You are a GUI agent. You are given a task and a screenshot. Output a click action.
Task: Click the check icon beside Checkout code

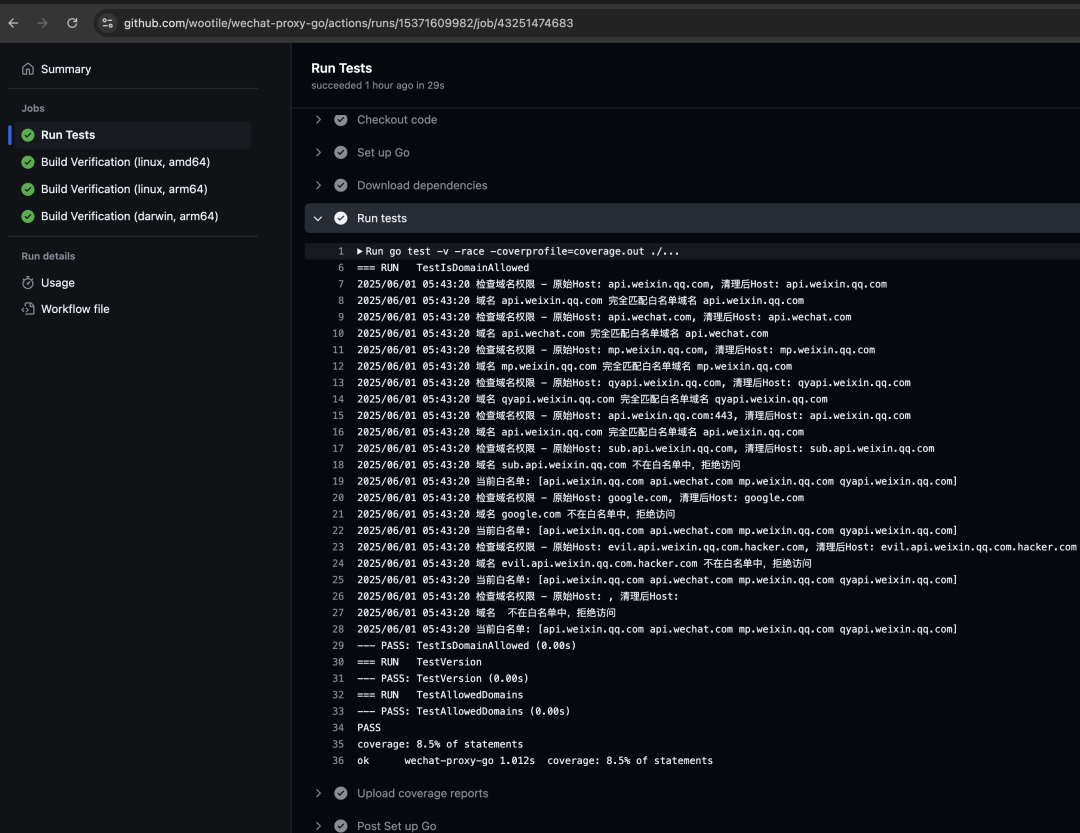tap(341, 120)
